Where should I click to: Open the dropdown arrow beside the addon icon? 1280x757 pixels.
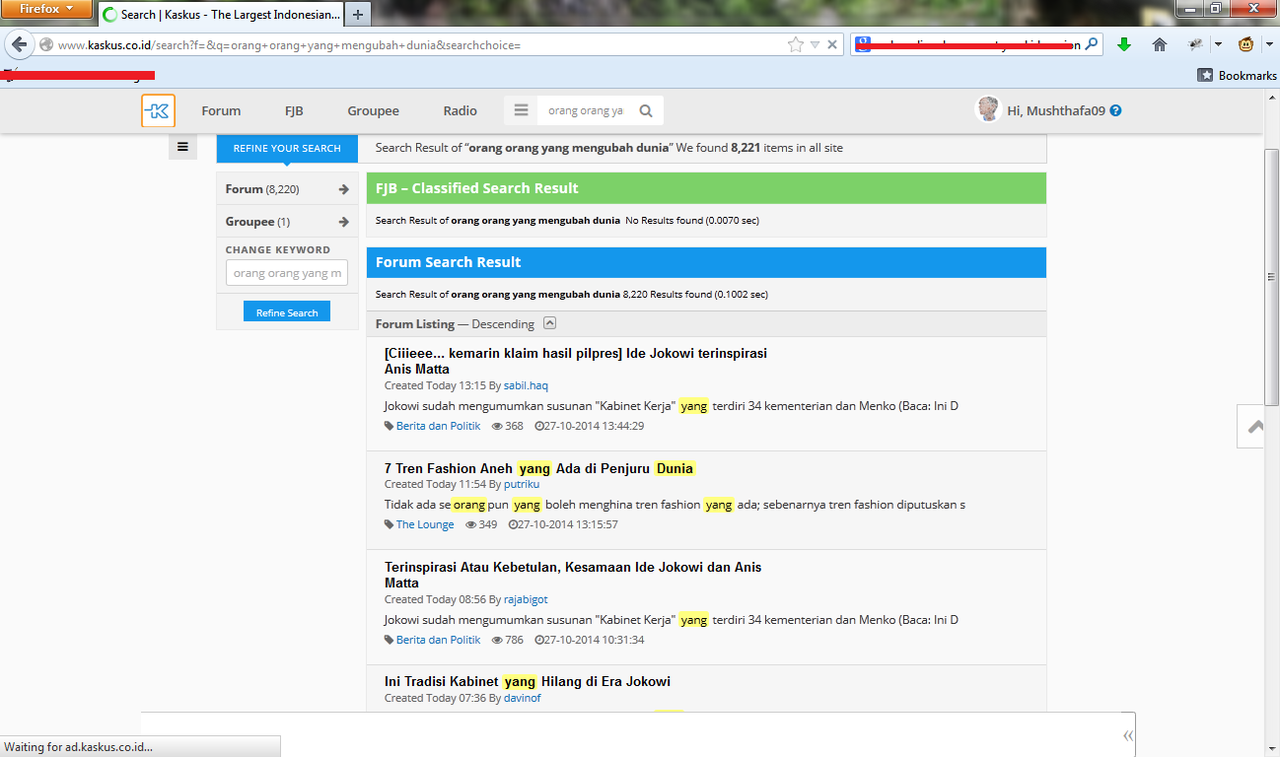(1217, 44)
